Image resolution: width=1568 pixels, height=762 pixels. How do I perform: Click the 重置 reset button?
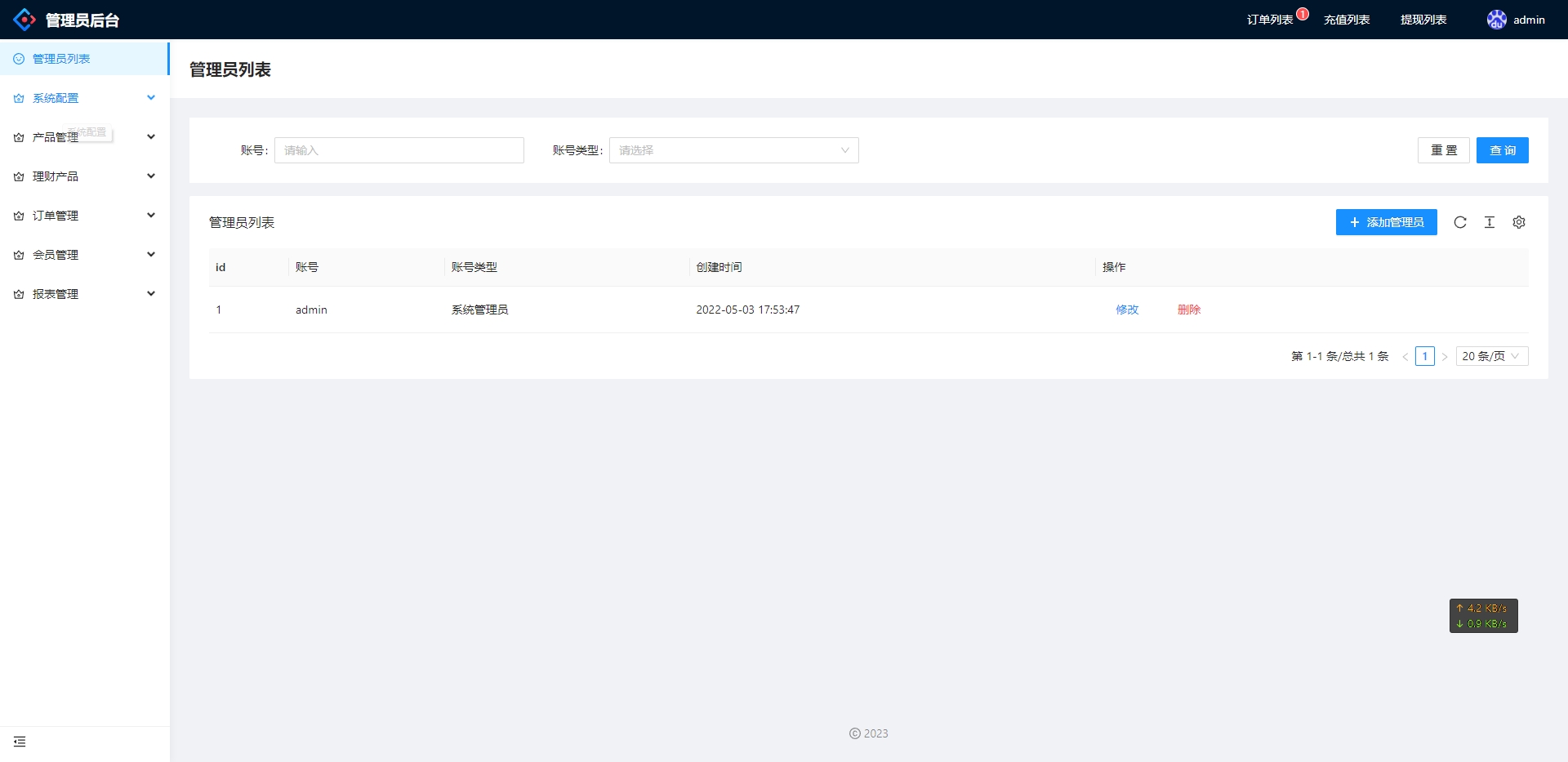pyautogui.click(x=1443, y=150)
